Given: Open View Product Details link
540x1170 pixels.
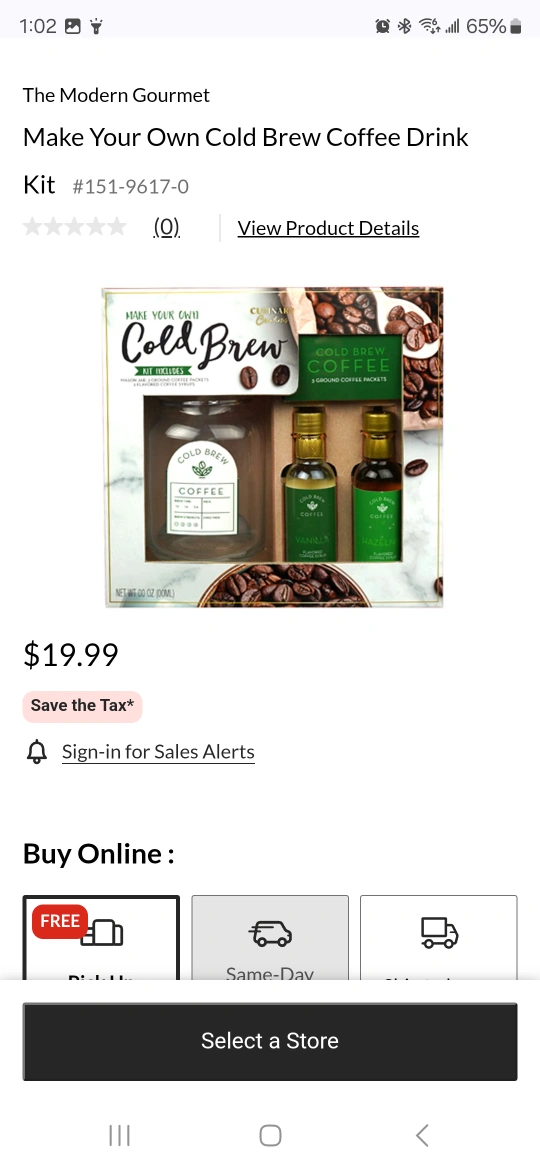Looking at the screenshot, I should pyautogui.click(x=328, y=228).
